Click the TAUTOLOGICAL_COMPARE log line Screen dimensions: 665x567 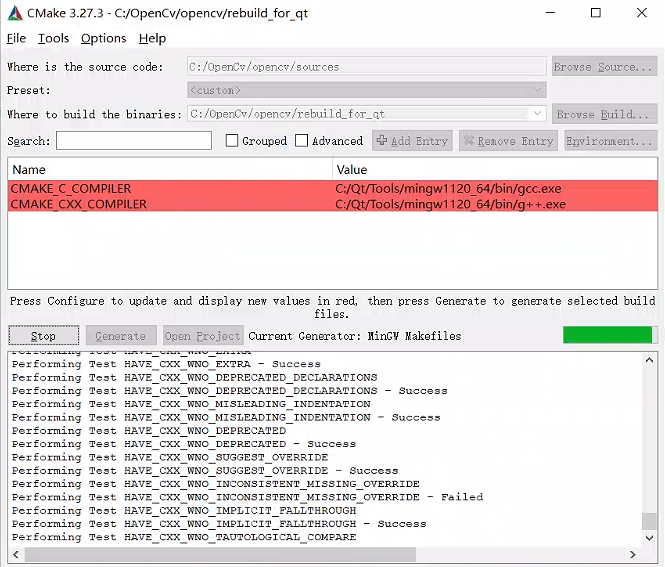pyautogui.click(x=184, y=536)
